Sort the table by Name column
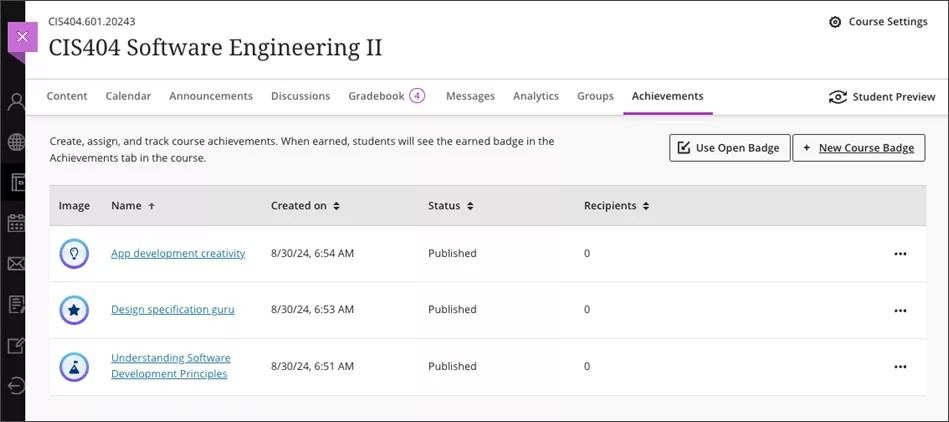The height and width of the screenshot is (422, 949). pyautogui.click(x=132, y=206)
